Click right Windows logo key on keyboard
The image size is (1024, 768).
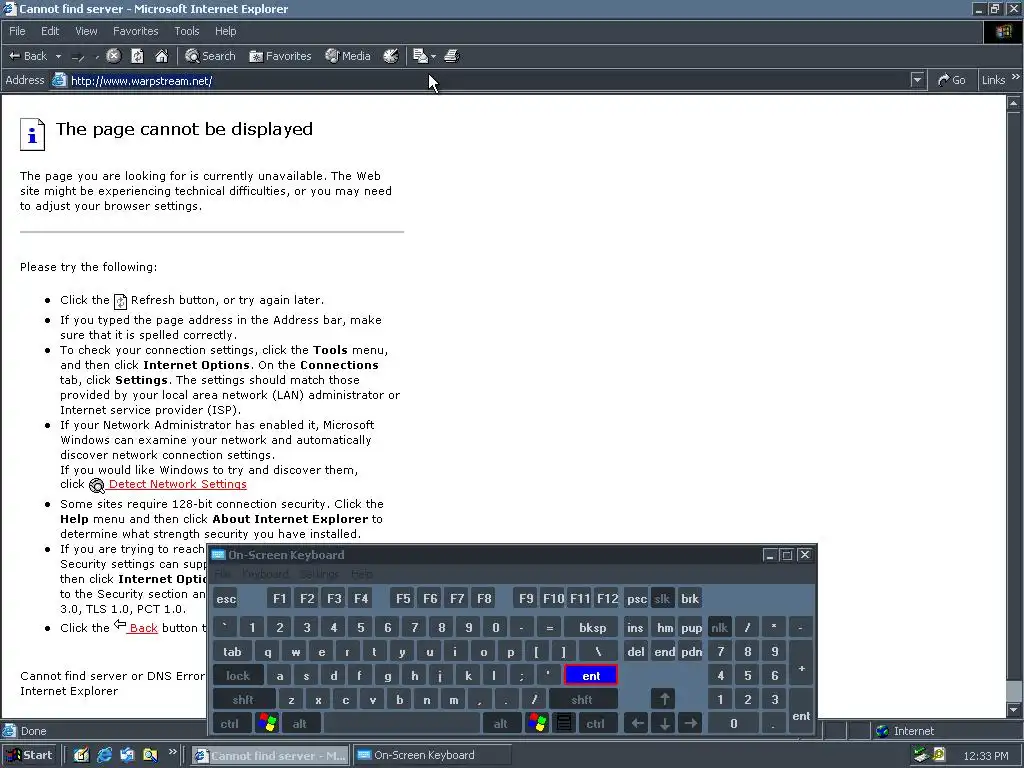[x=537, y=723]
